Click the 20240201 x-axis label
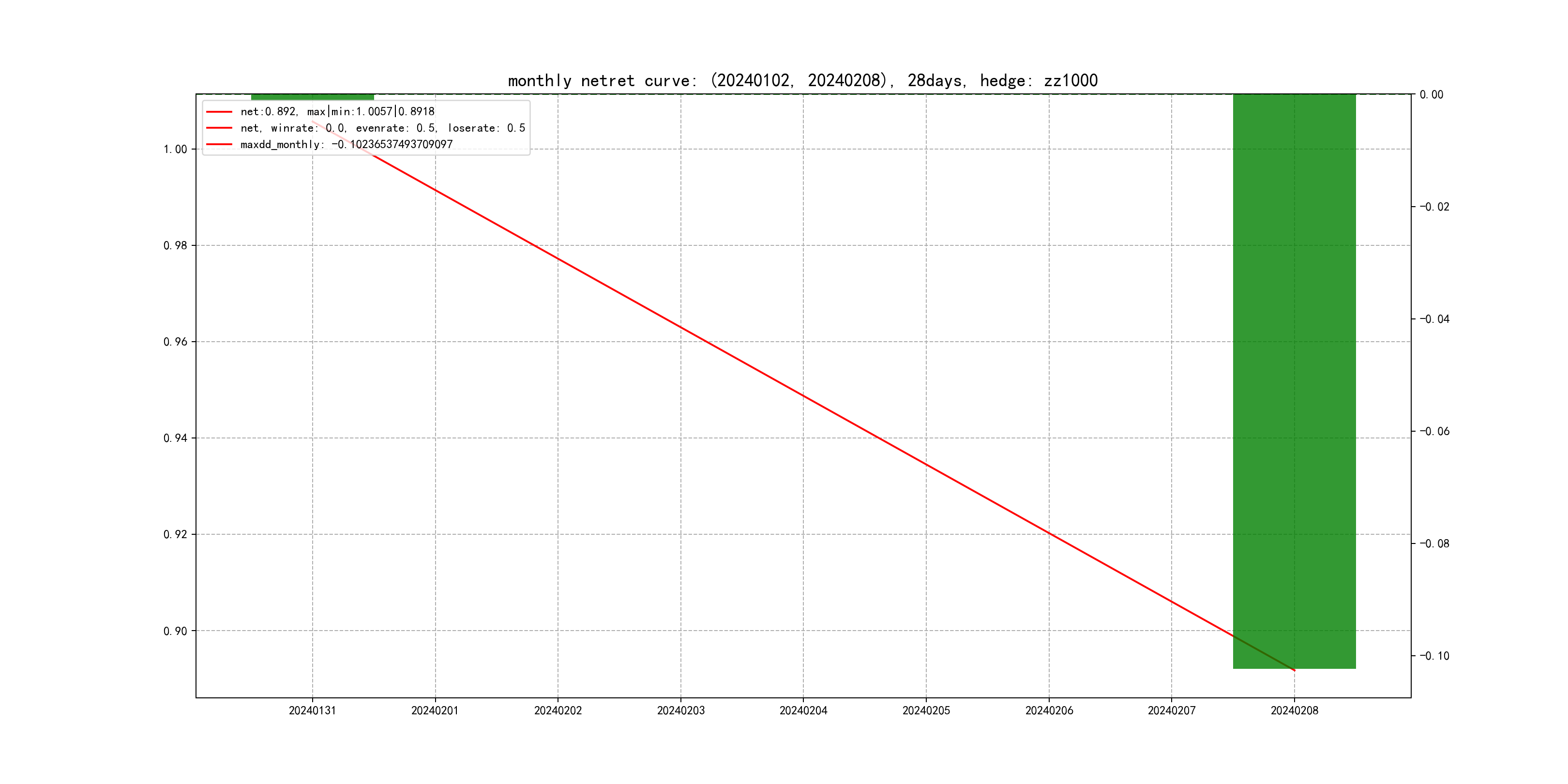1568x784 pixels. (435, 710)
